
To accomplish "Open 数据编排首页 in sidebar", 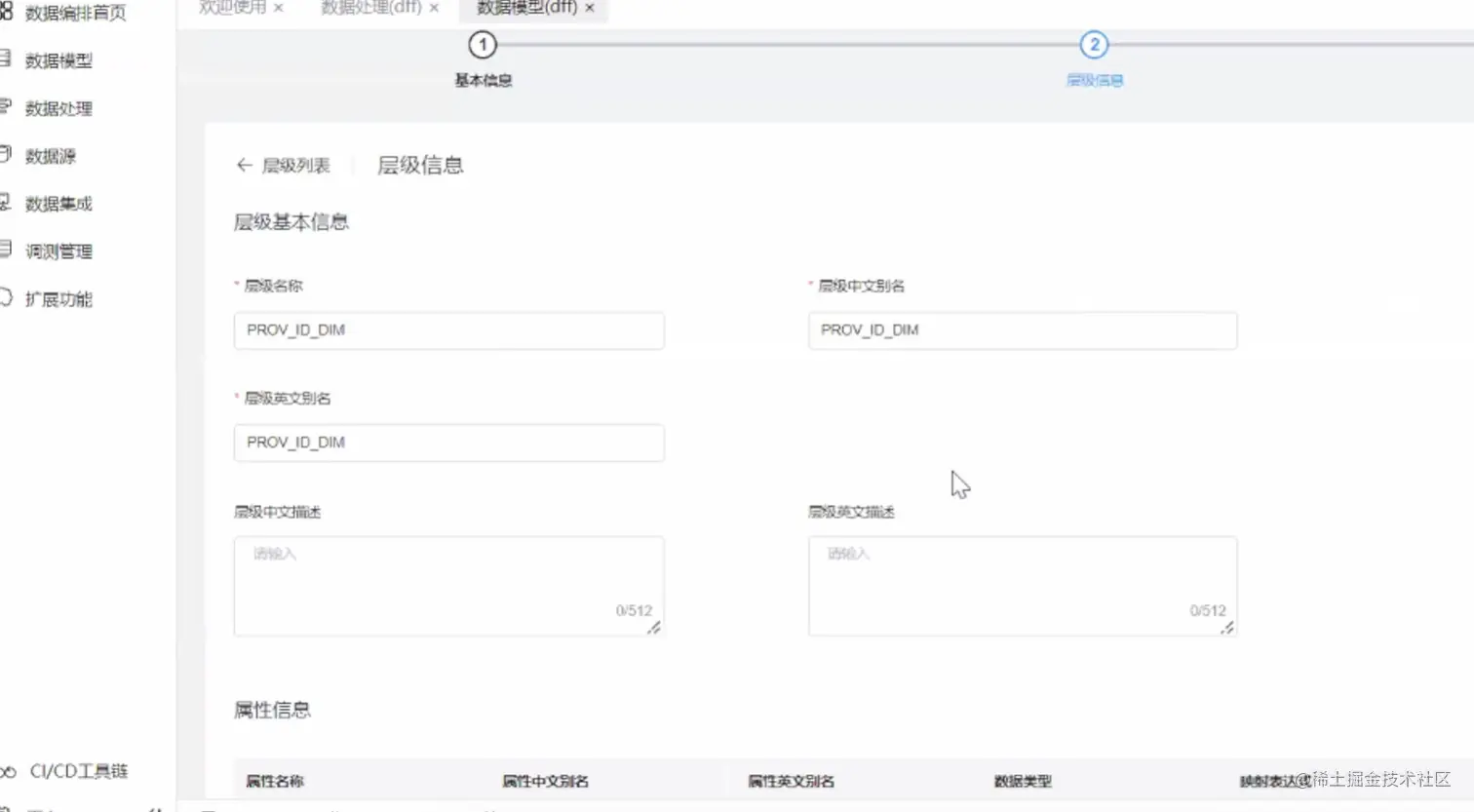I will pos(75,13).
